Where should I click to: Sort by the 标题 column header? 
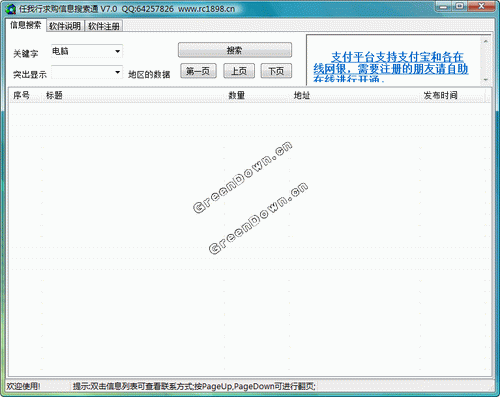click(x=54, y=95)
